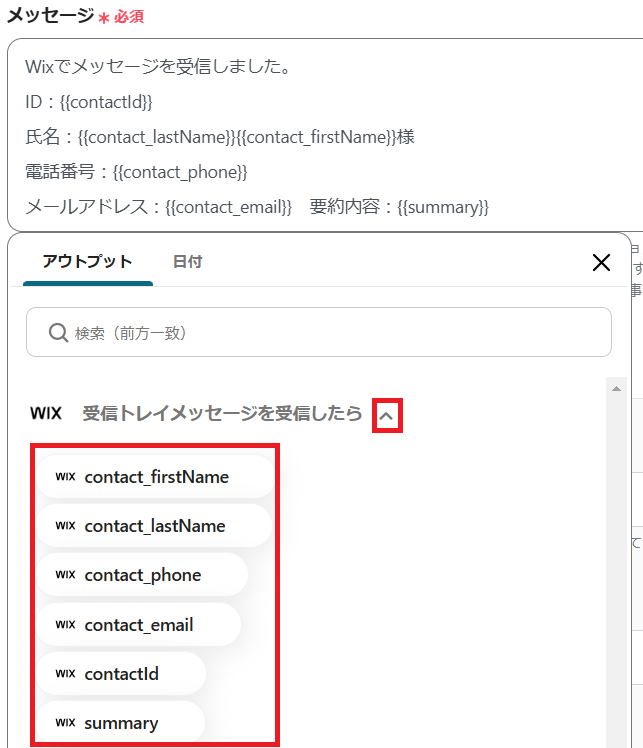Click the Wix icon beside contact_email
This screenshot has width=643, height=748.
point(65,625)
